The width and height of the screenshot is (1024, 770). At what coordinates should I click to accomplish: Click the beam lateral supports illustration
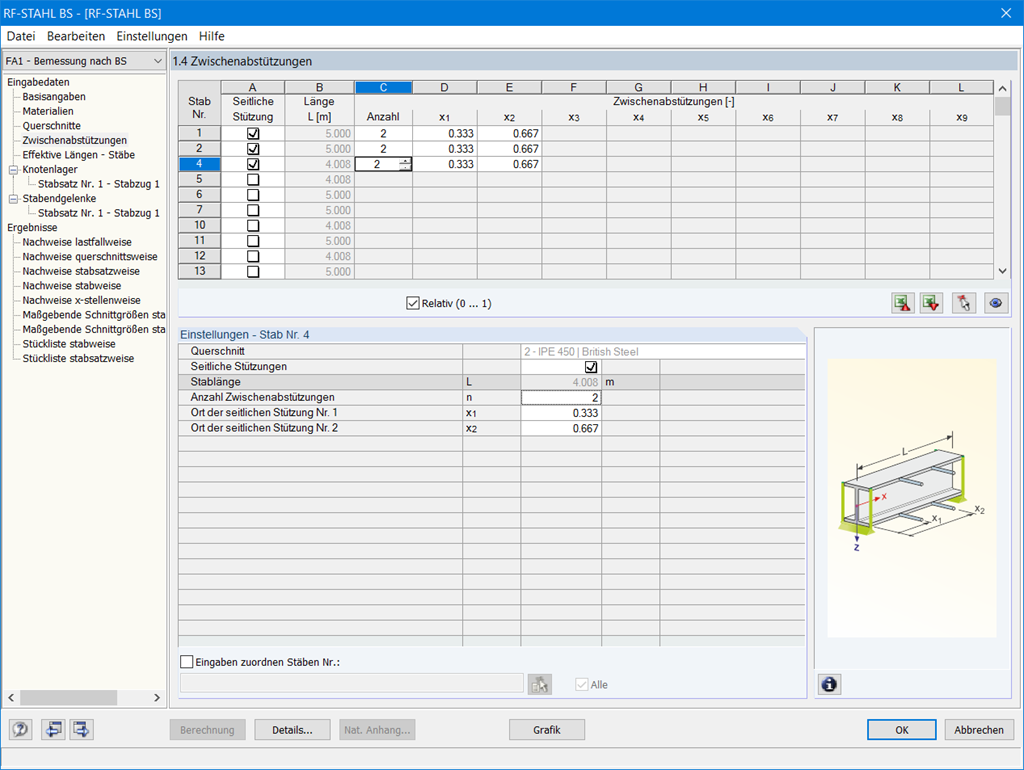tap(912, 498)
